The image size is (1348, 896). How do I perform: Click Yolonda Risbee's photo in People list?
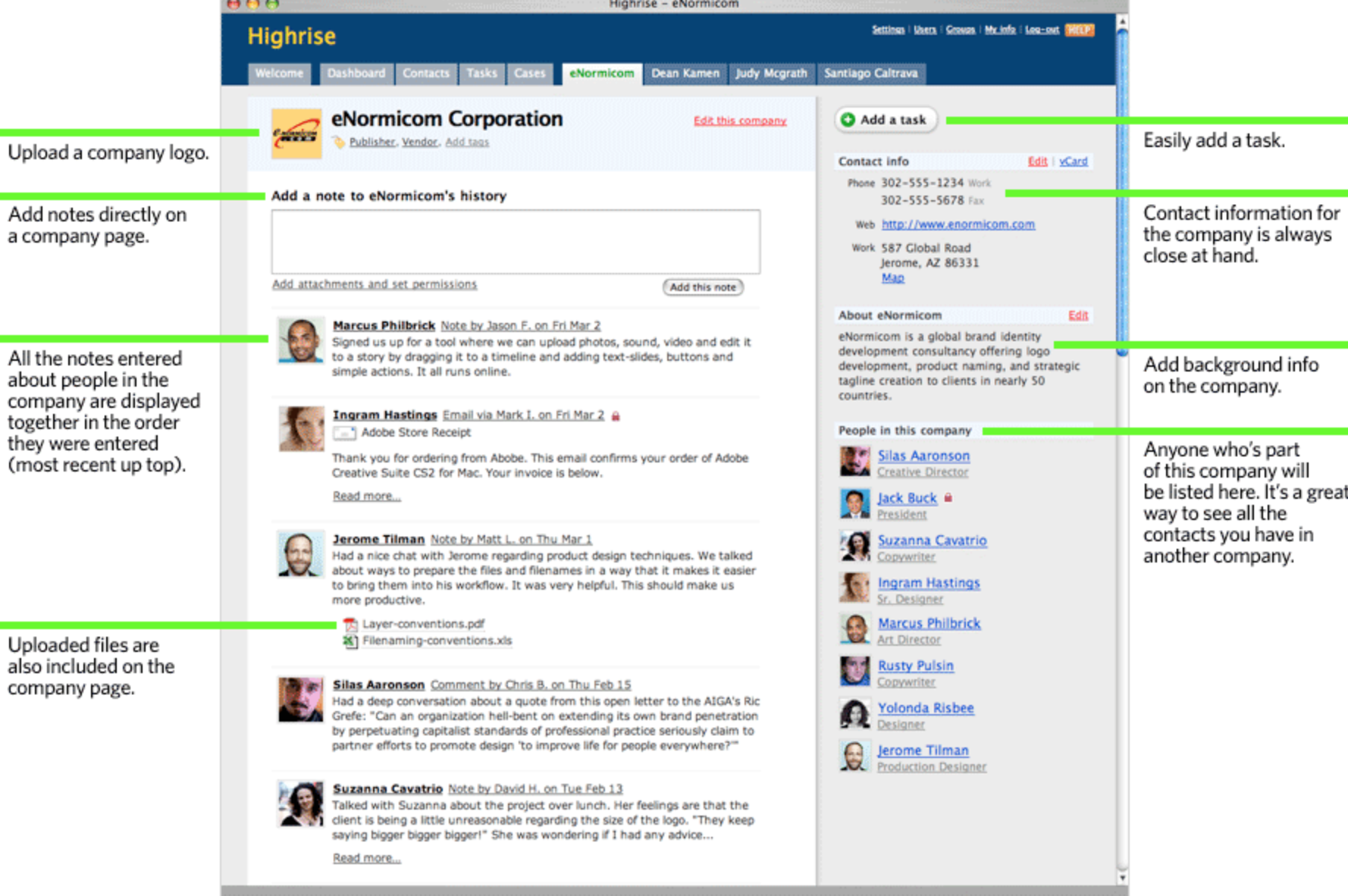tap(854, 714)
